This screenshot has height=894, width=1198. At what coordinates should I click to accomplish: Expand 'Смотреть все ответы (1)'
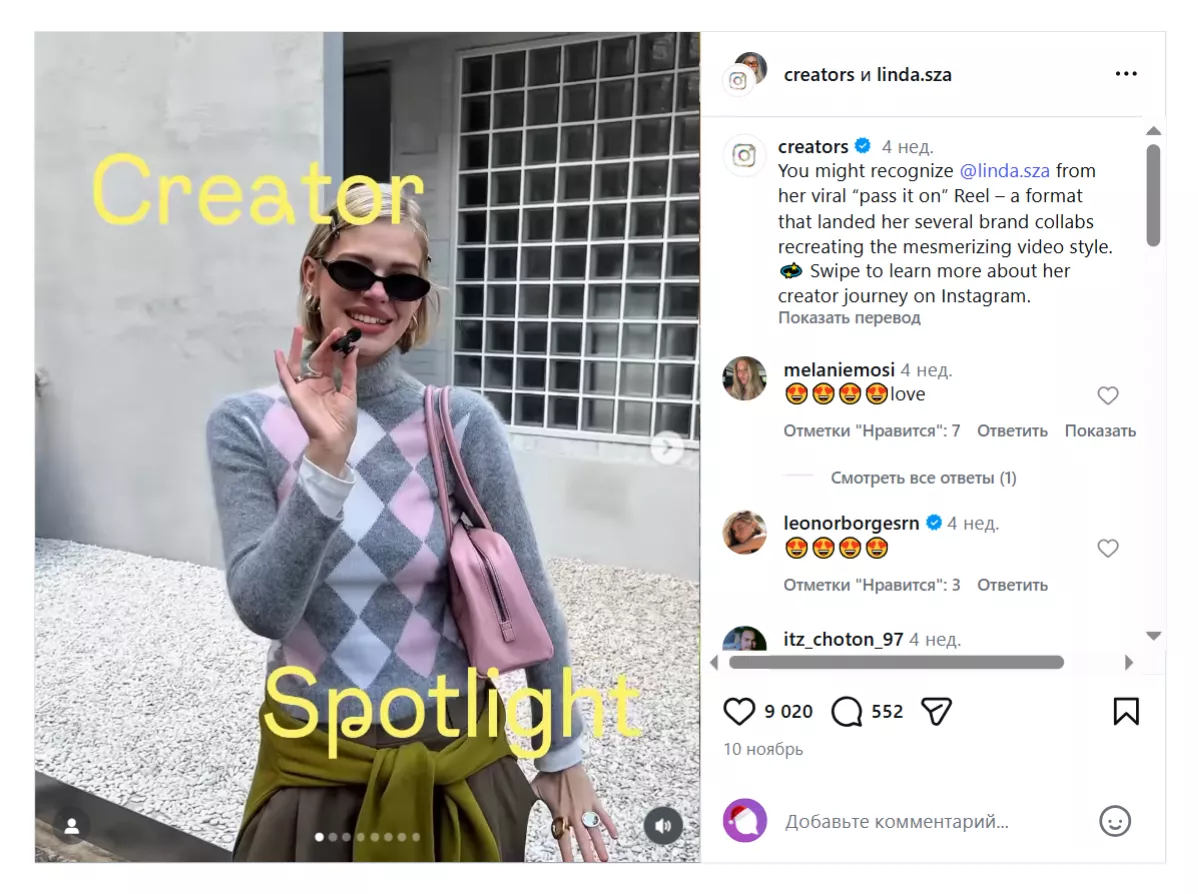pos(923,478)
